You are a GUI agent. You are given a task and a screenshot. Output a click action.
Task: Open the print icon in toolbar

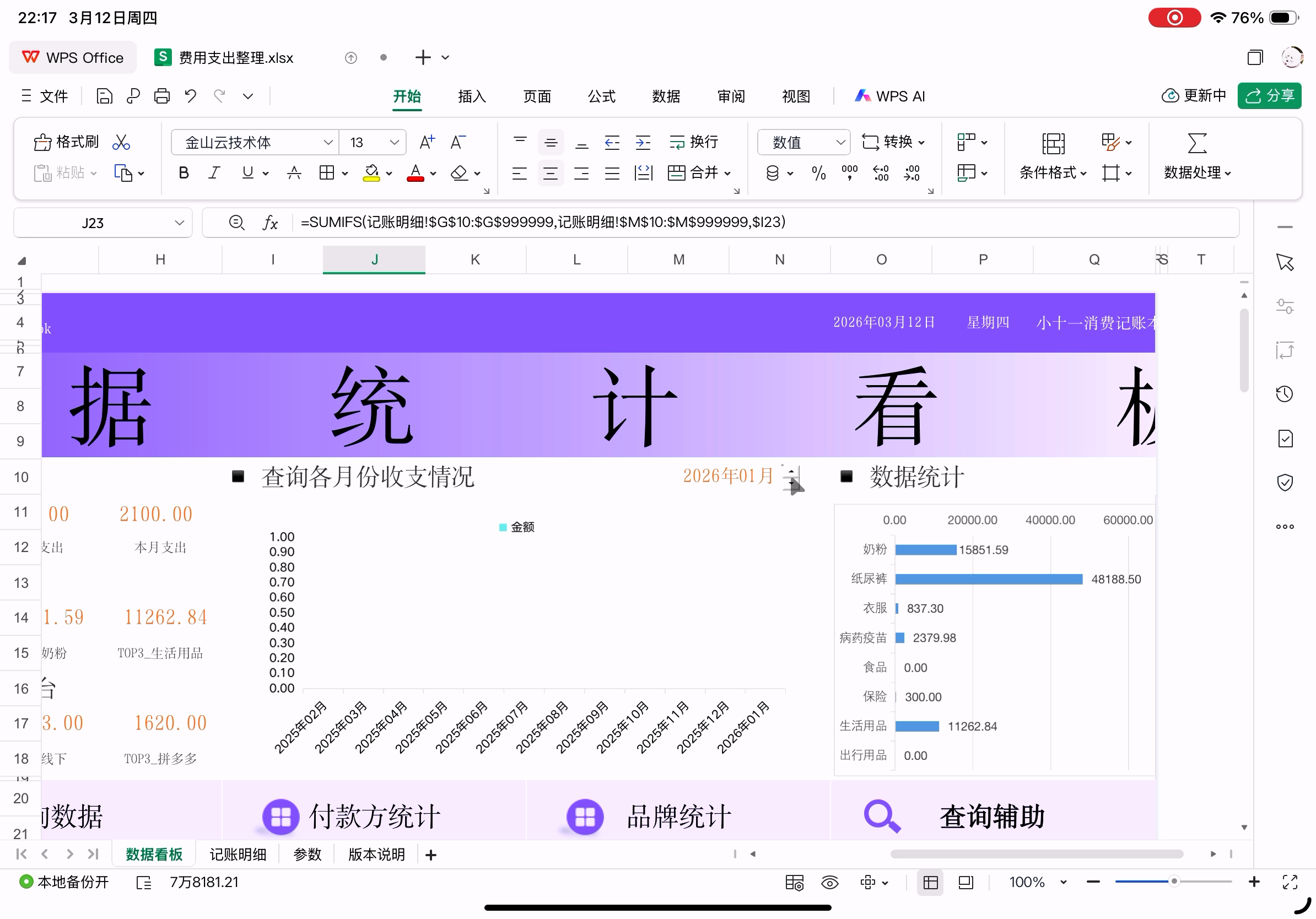[161, 96]
